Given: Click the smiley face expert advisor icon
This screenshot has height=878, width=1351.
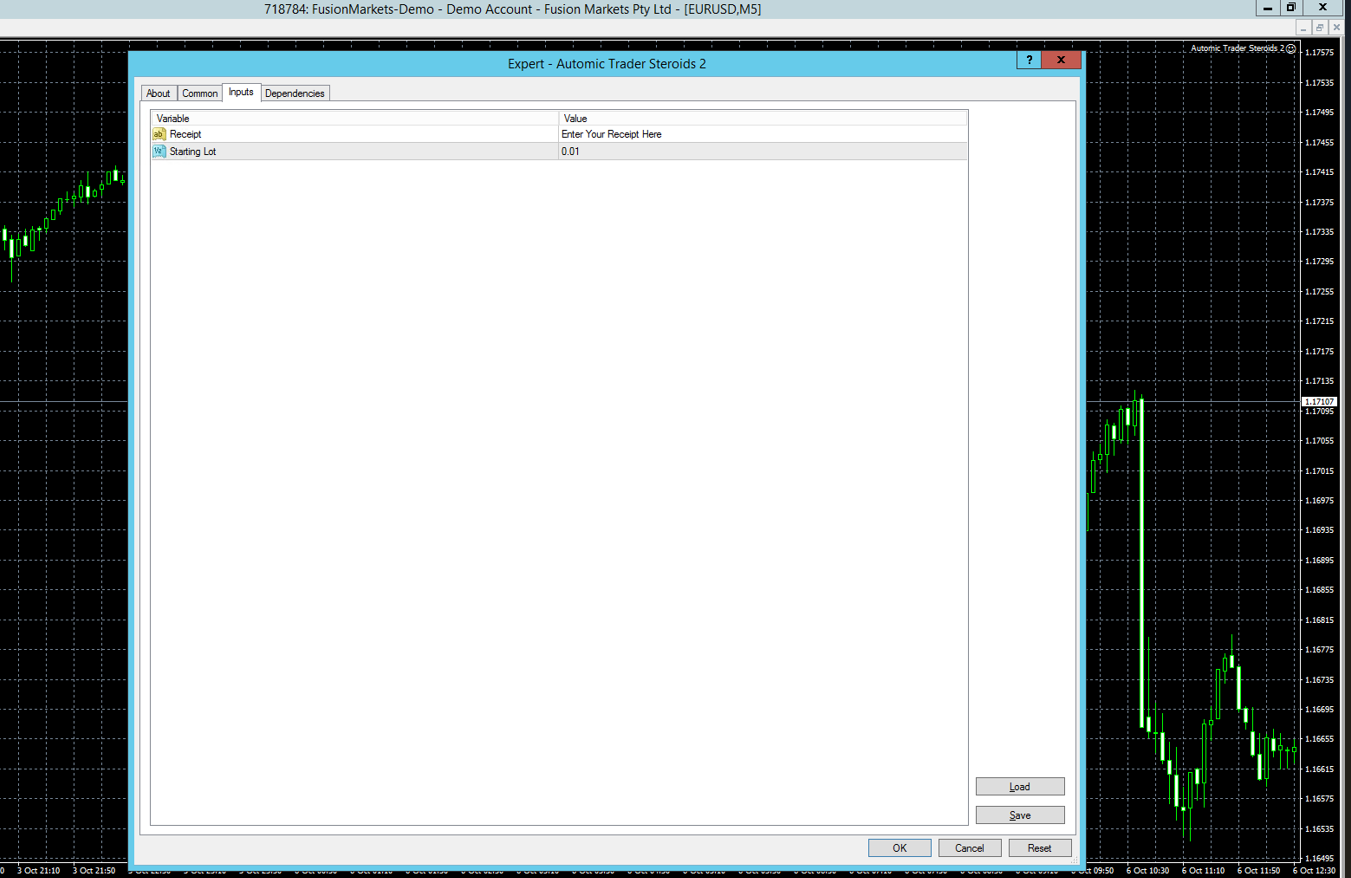Looking at the screenshot, I should [x=1291, y=49].
